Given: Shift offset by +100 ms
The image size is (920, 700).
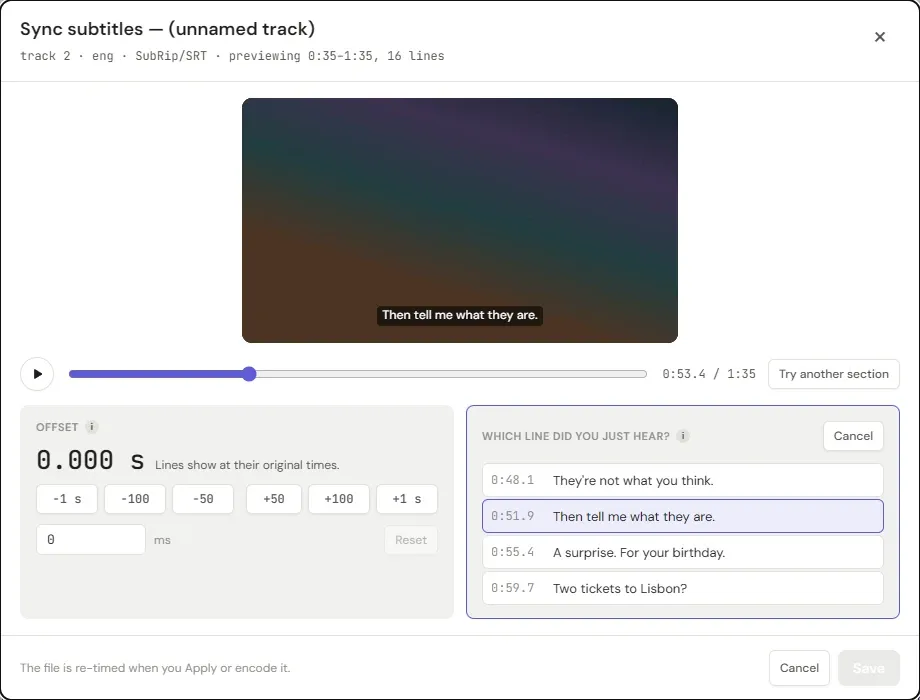Looking at the screenshot, I should [x=339, y=499].
